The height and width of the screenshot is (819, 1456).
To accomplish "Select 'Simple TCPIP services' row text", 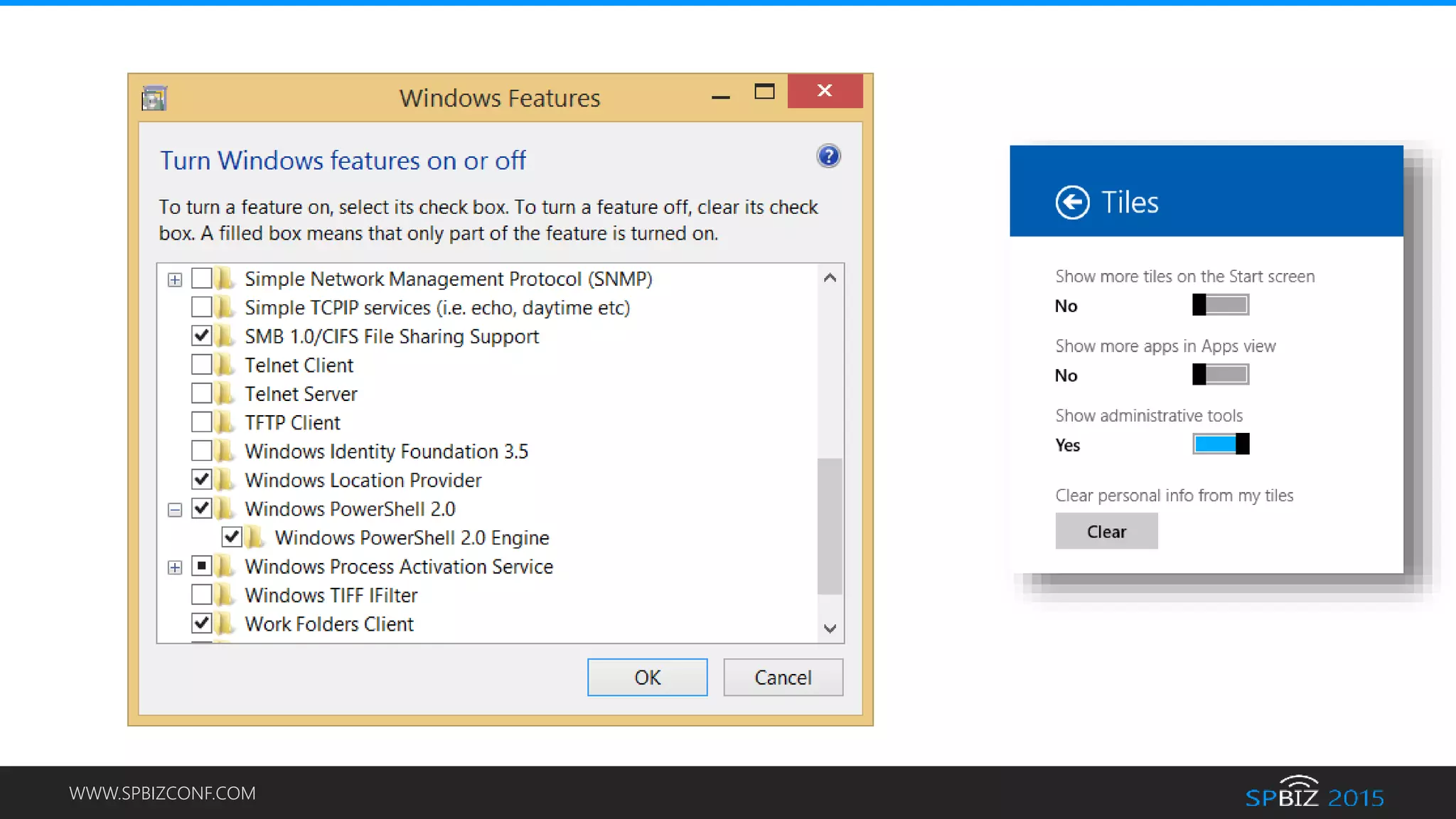I will point(437,308).
